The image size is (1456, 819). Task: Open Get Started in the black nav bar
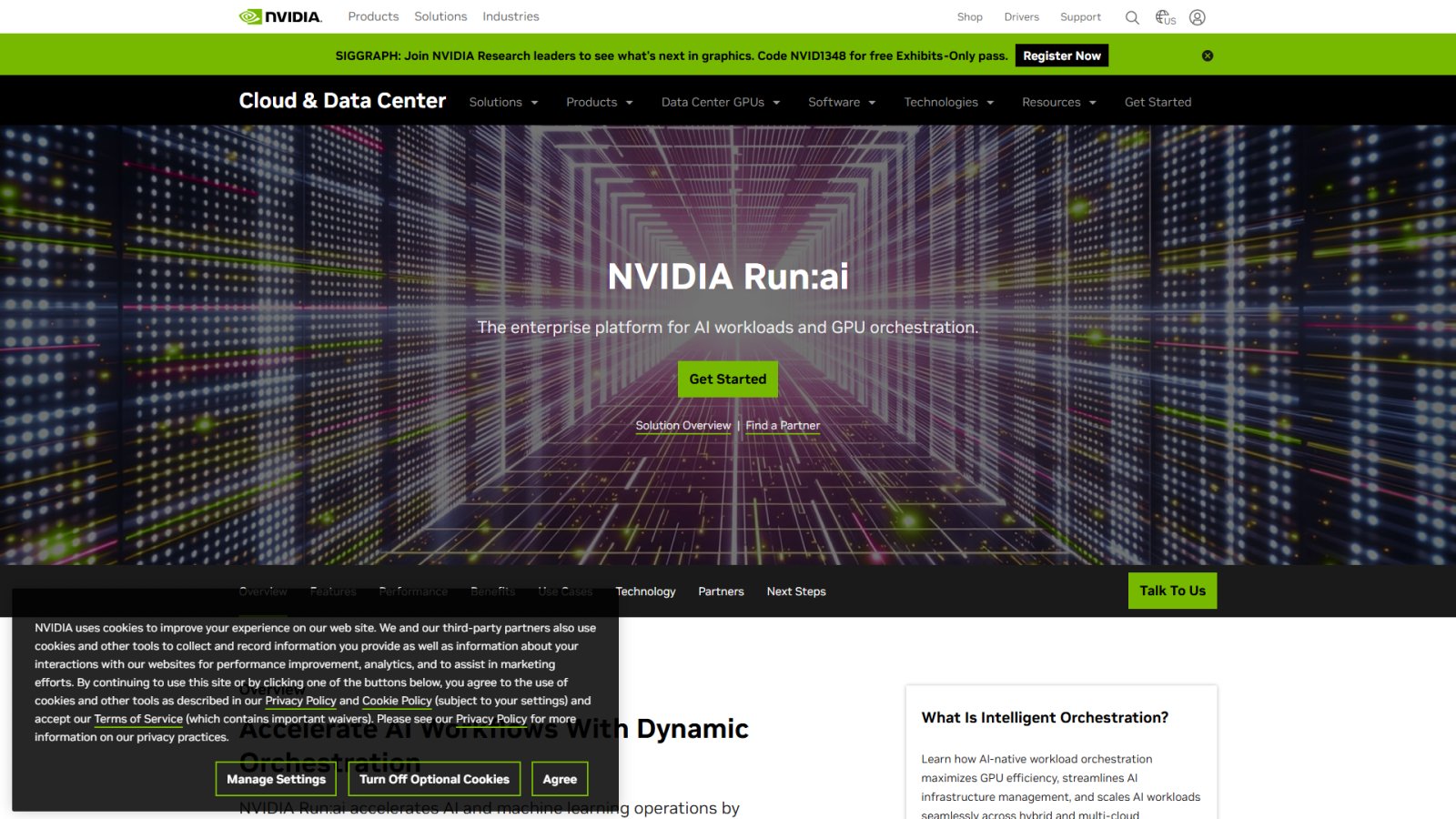pos(1158,102)
